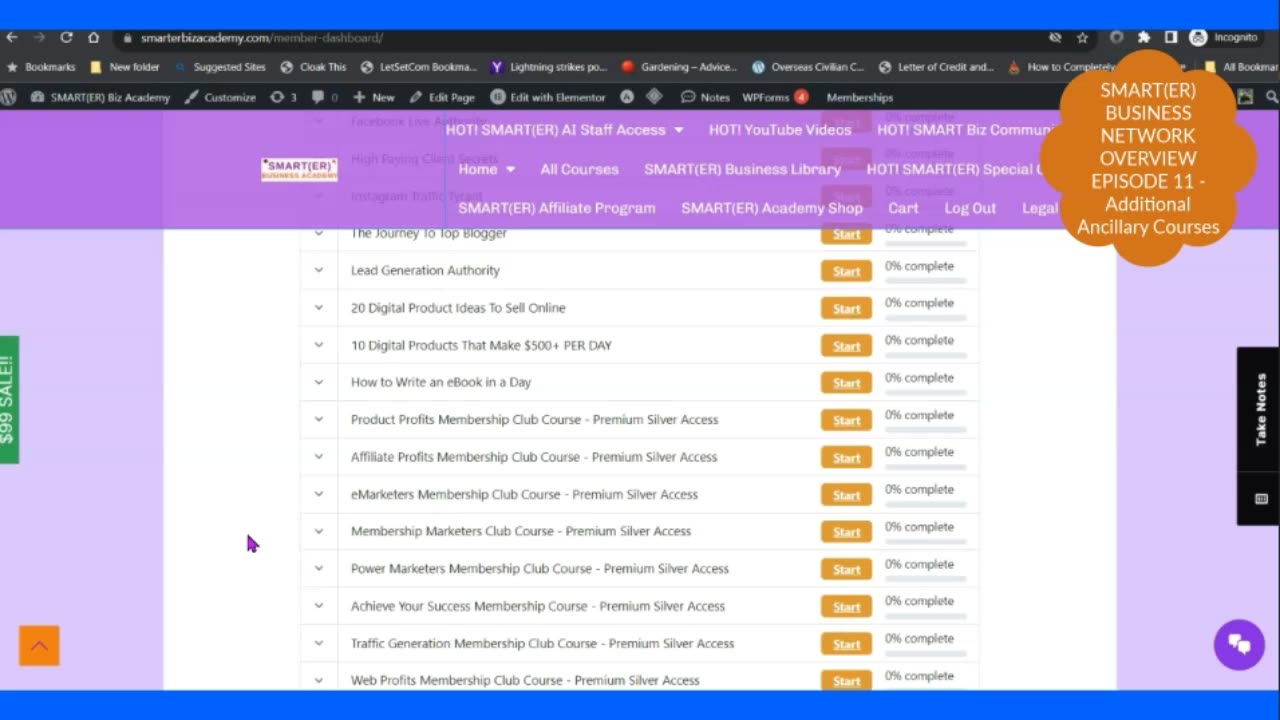Start 20 Digital Product Ideas To Sell Online
Screen dimensions: 1280x720
point(846,309)
